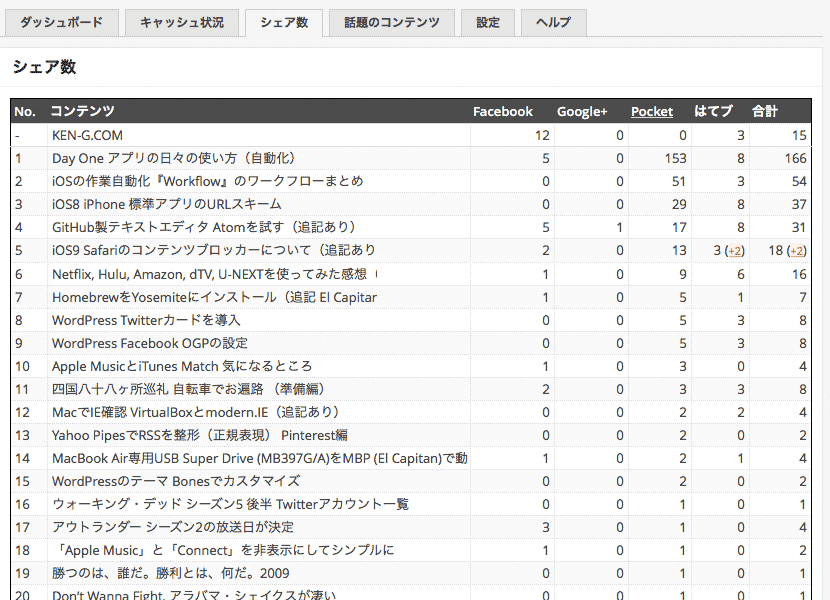Click the コンテンツ column header

pos(82,111)
